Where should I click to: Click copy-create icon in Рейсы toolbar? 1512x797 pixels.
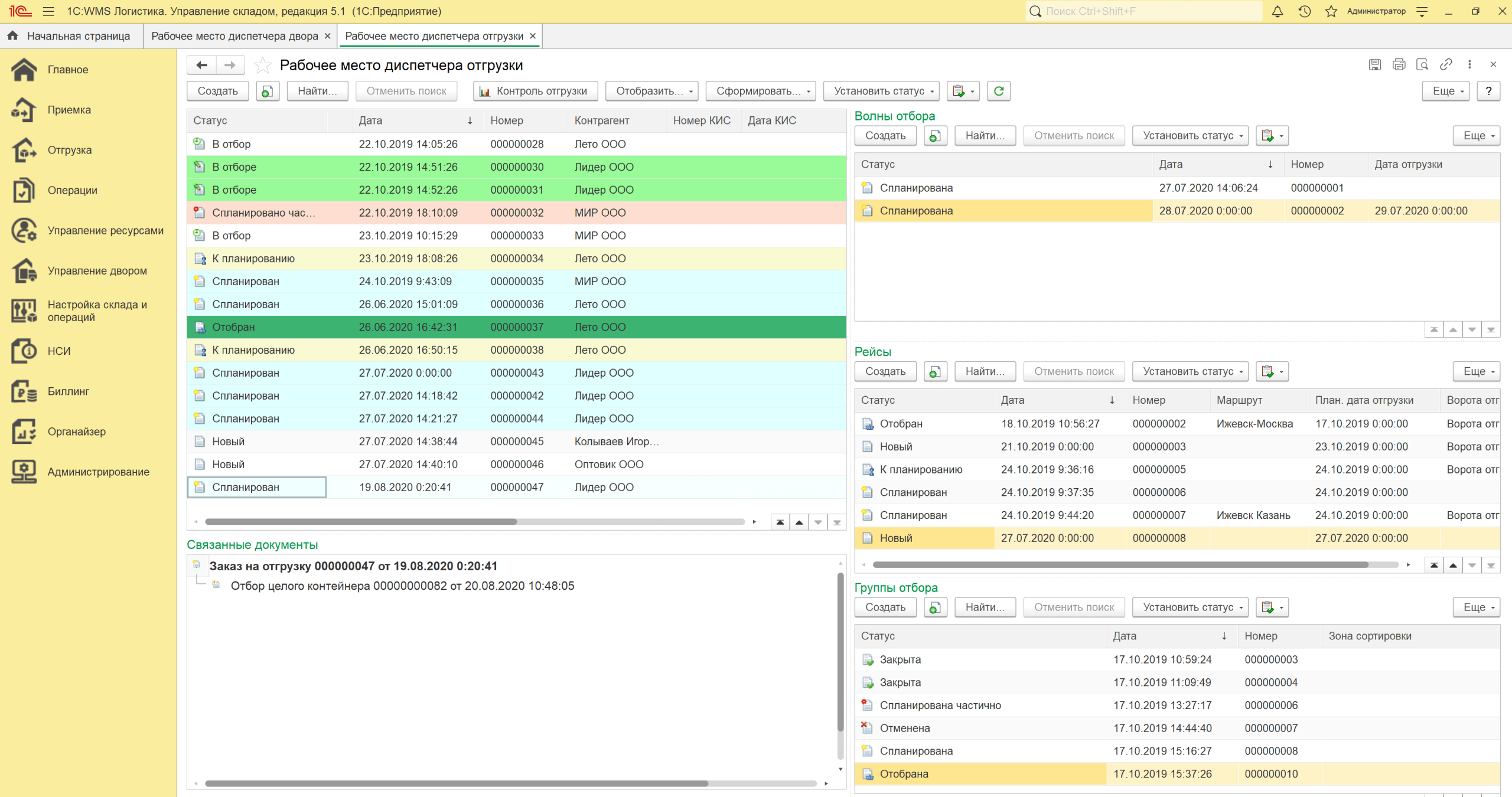click(935, 371)
